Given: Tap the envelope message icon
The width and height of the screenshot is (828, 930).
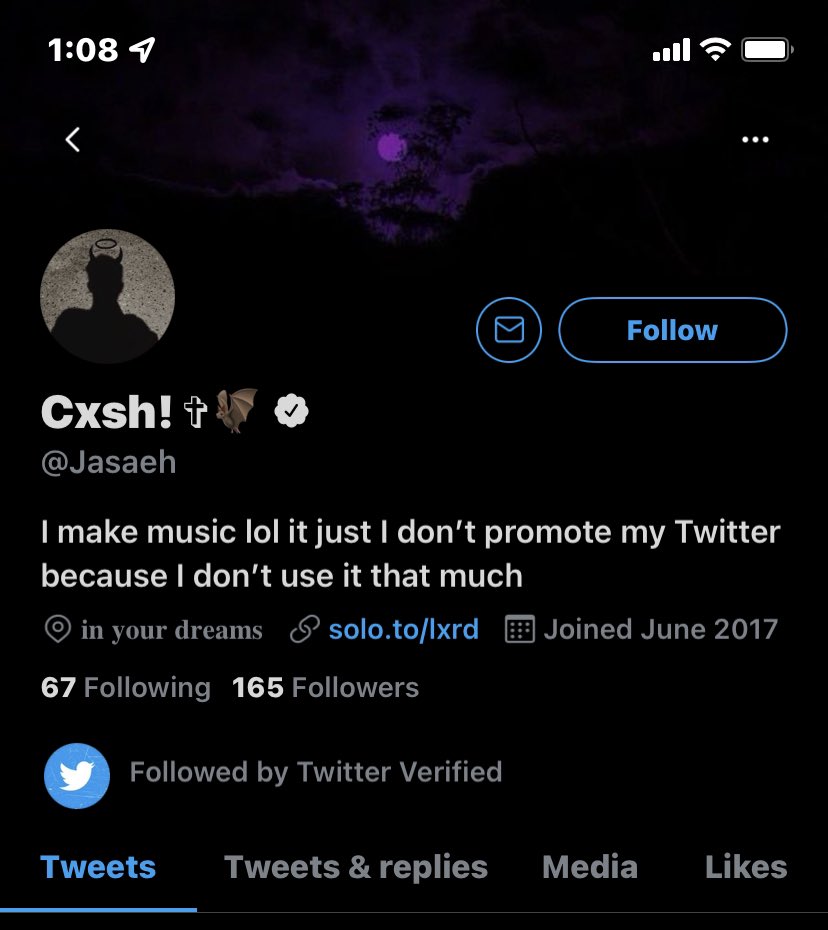Looking at the screenshot, I should click(x=509, y=330).
